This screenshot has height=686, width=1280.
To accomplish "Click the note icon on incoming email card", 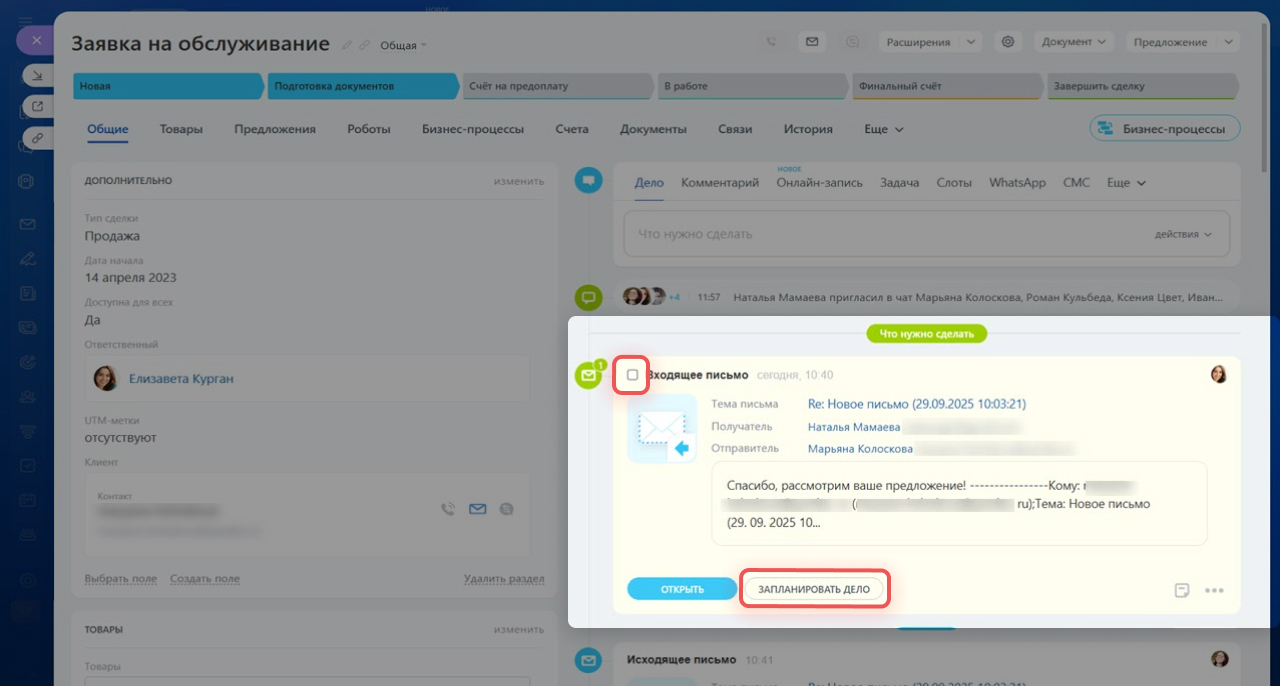I will tap(1182, 590).
